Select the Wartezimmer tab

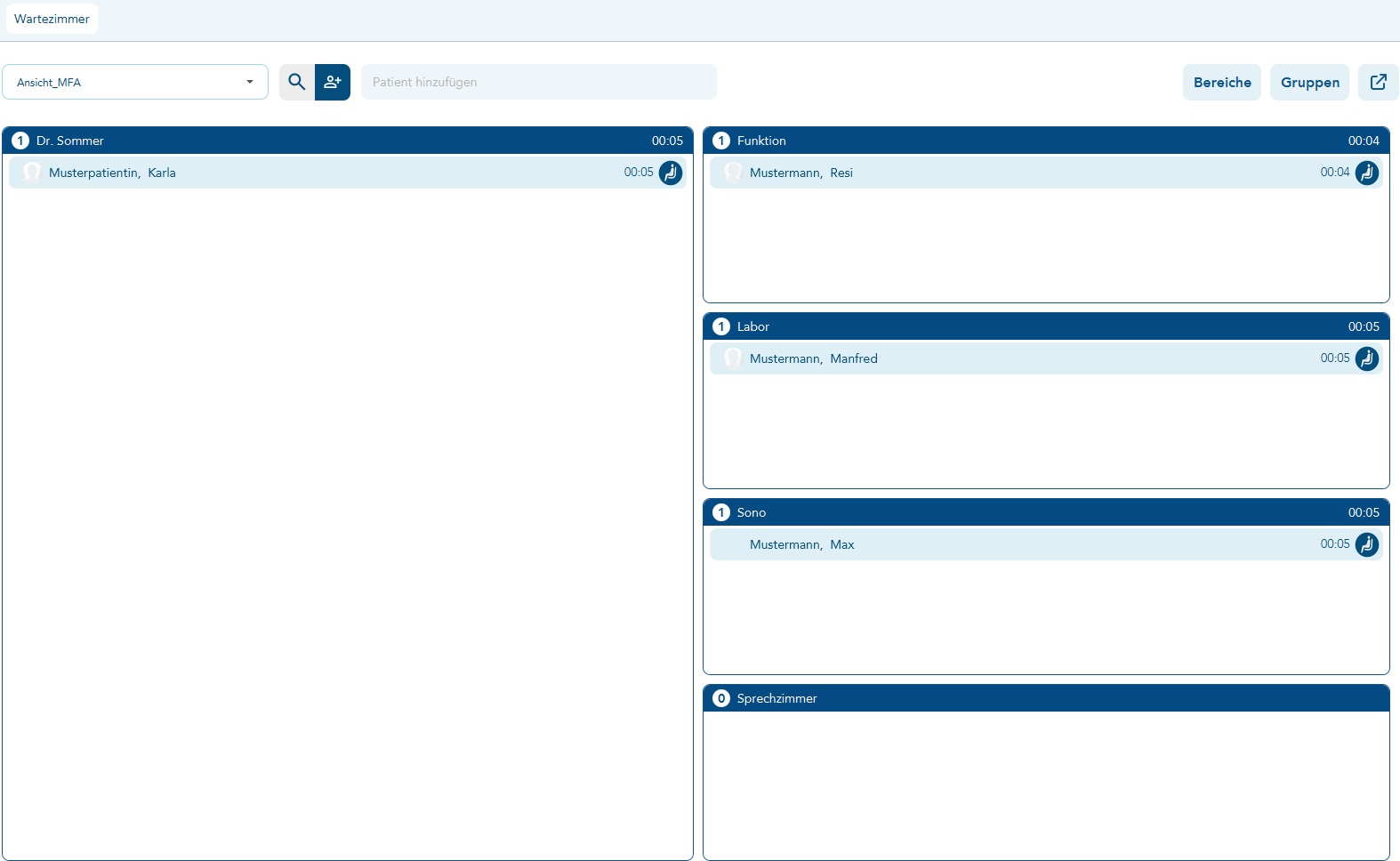[52, 19]
